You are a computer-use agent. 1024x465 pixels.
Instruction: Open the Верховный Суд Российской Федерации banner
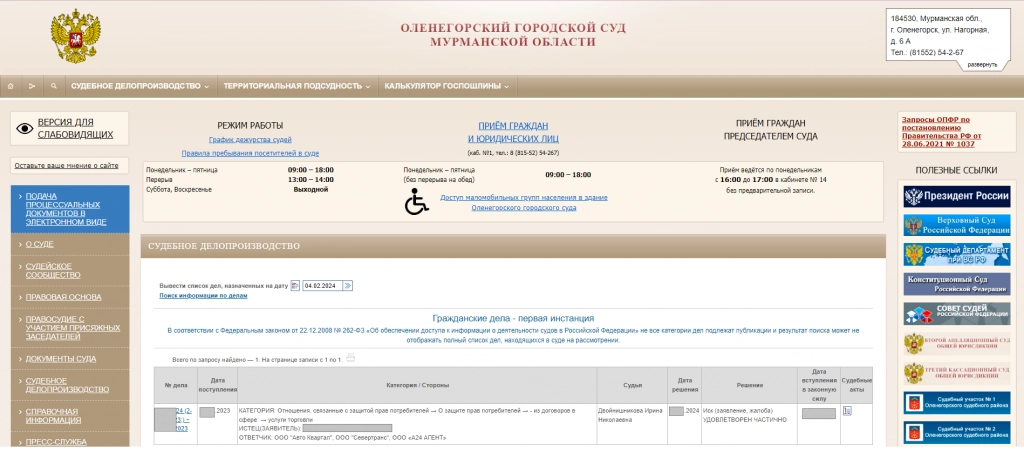[956, 225]
